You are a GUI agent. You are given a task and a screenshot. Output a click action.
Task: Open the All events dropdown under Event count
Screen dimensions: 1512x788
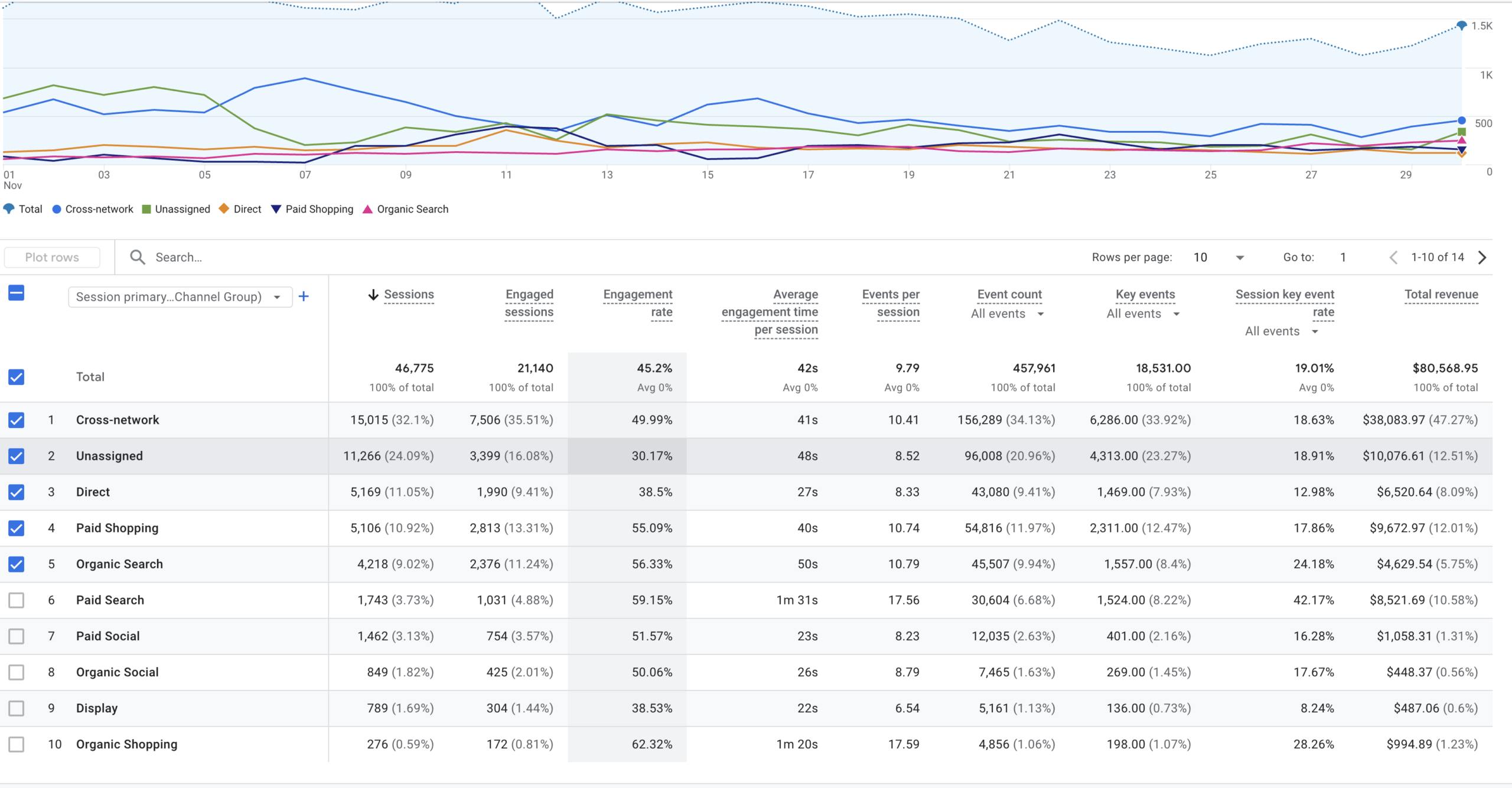coord(1007,313)
